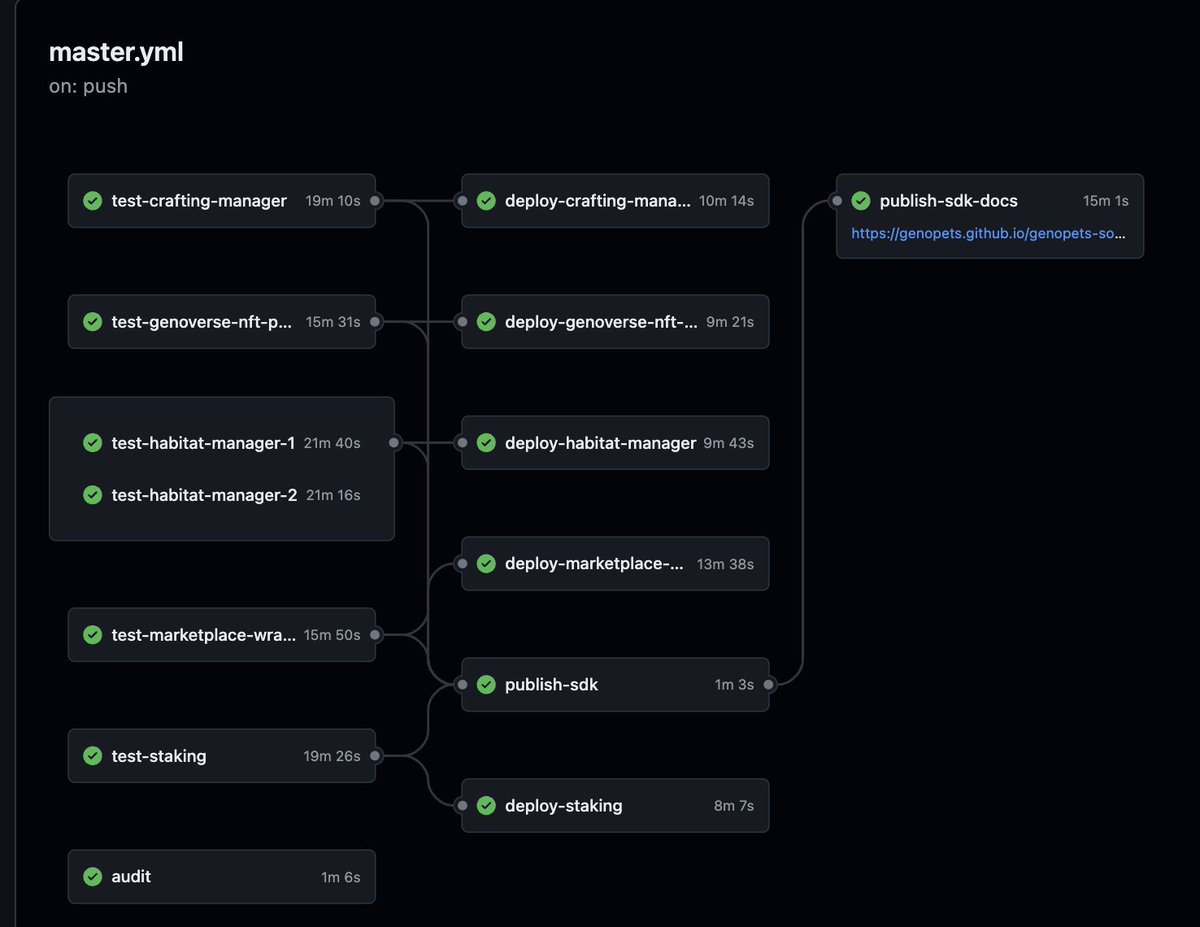
Task: Open the genopets.github.io docs link
Action: (988, 233)
